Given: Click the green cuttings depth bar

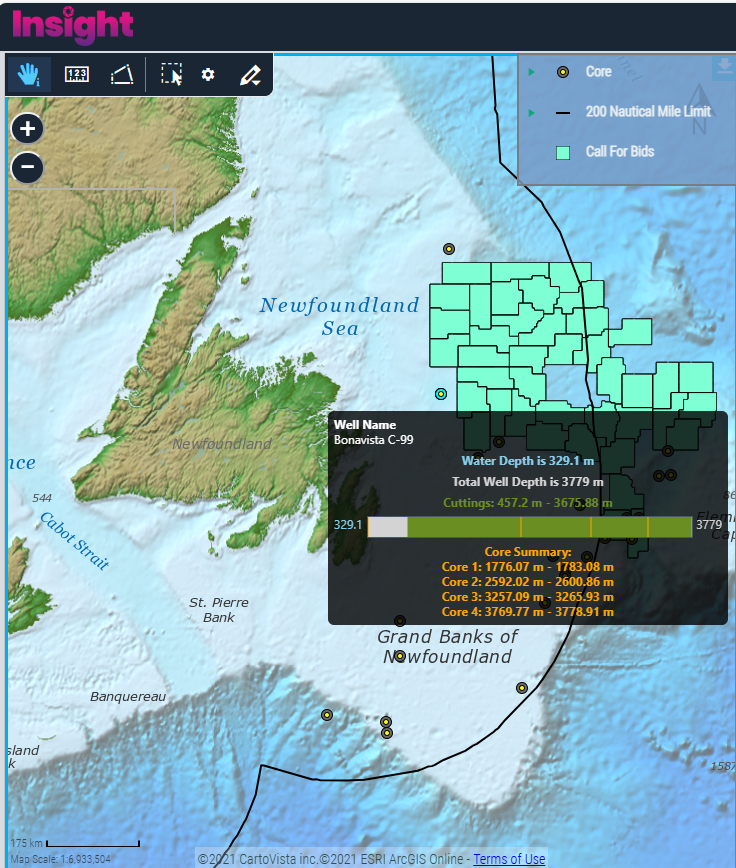Looking at the screenshot, I should click(x=550, y=527).
